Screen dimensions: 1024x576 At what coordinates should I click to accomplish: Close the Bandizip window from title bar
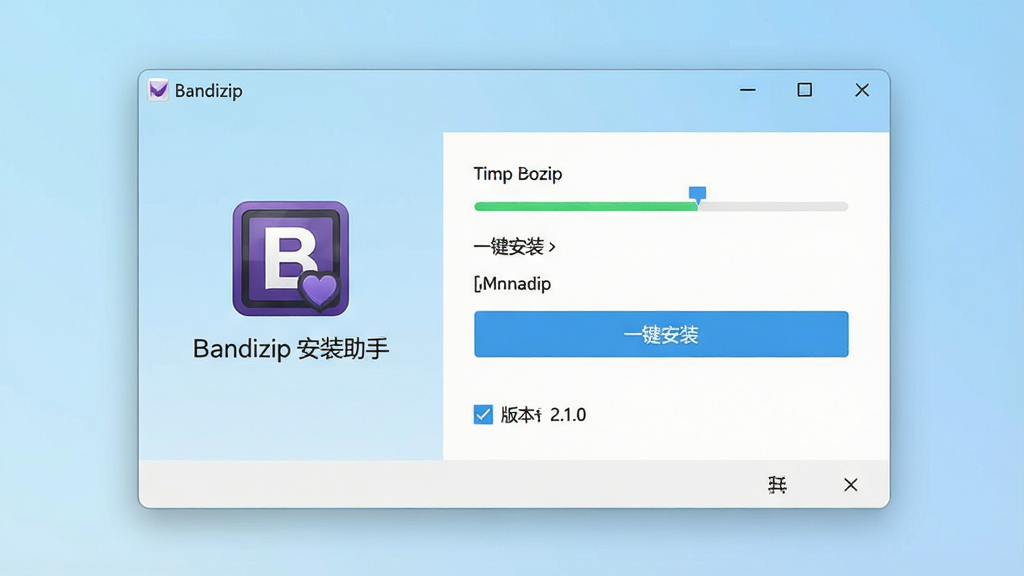pos(862,90)
